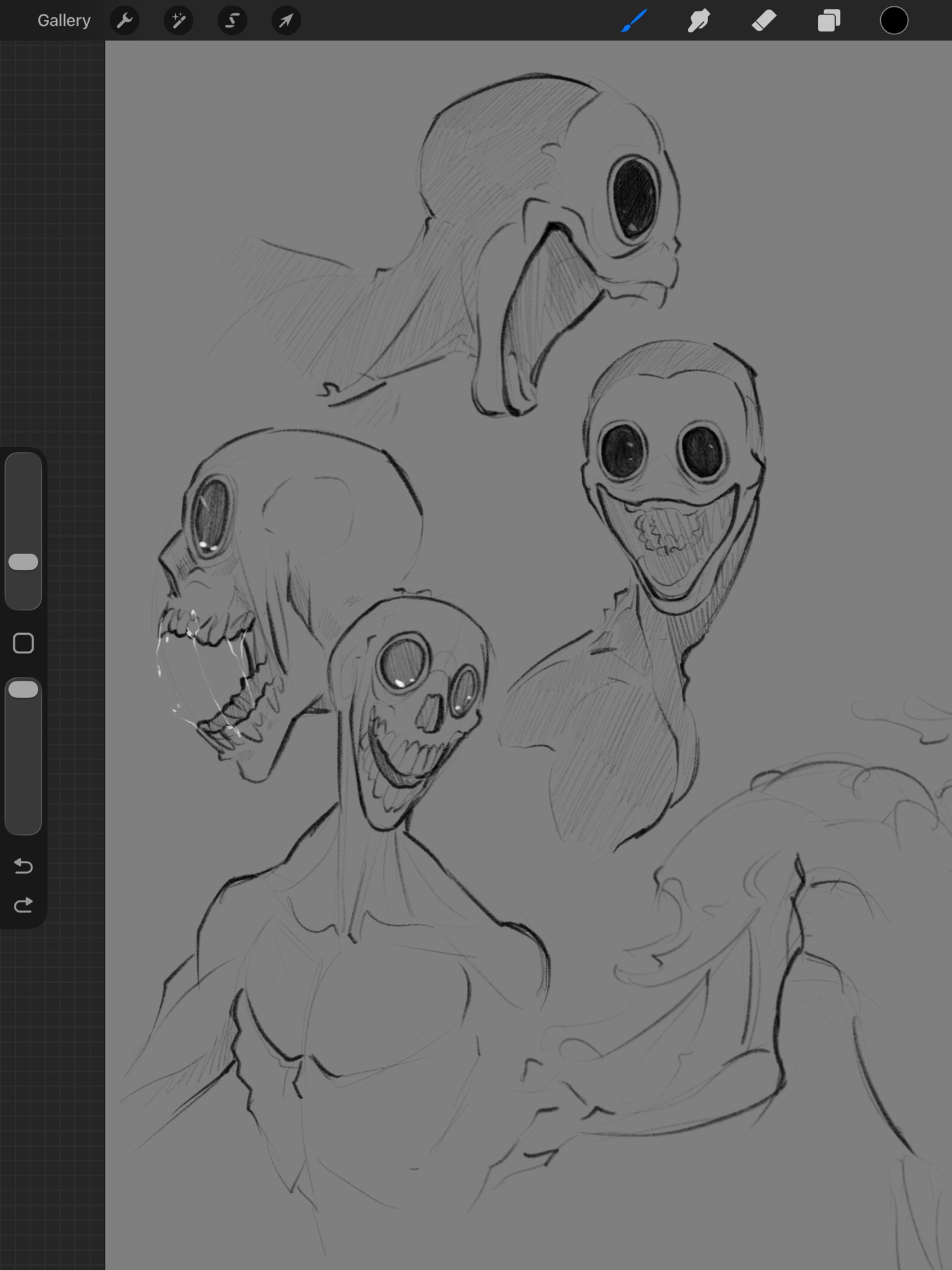Activate the Selection tool

coord(232,20)
